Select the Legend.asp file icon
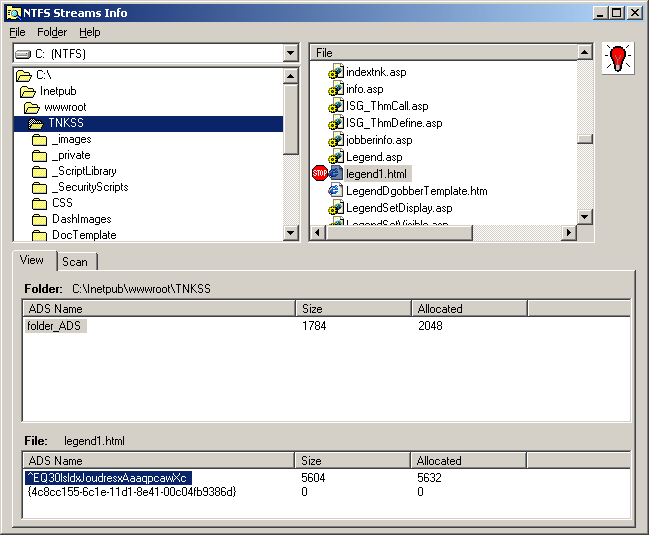This screenshot has width=649, height=535. click(x=336, y=156)
